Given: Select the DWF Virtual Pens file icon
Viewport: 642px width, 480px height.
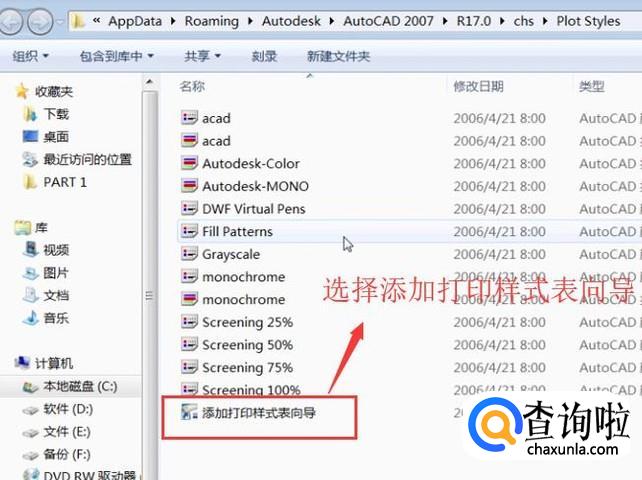Looking at the screenshot, I should click(x=190, y=209).
